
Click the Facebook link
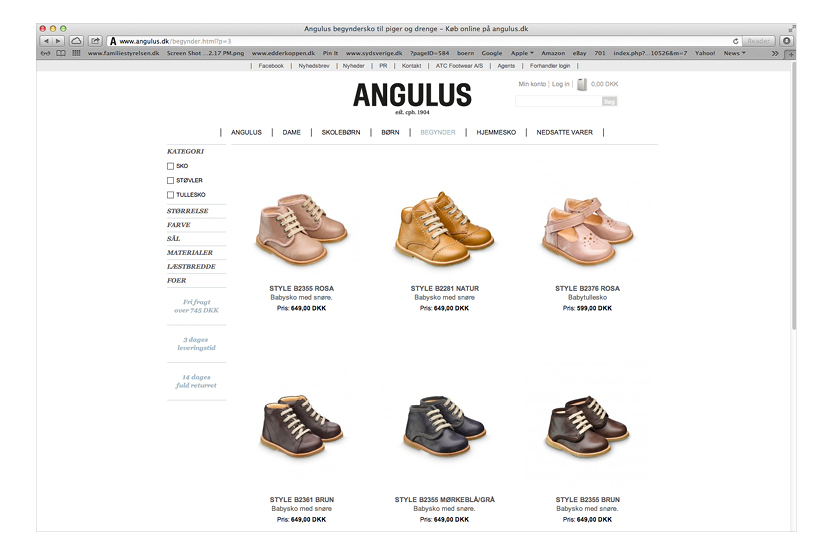pos(271,66)
